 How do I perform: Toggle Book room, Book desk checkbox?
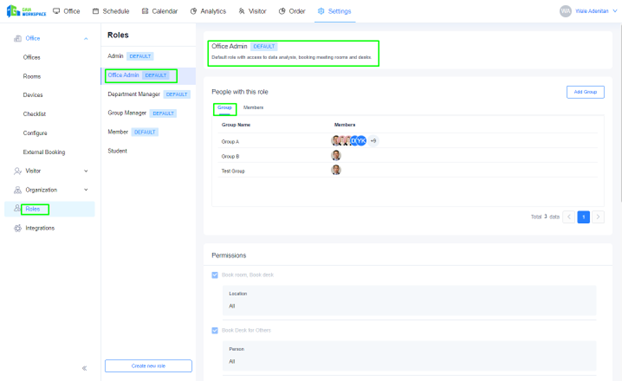(x=215, y=275)
